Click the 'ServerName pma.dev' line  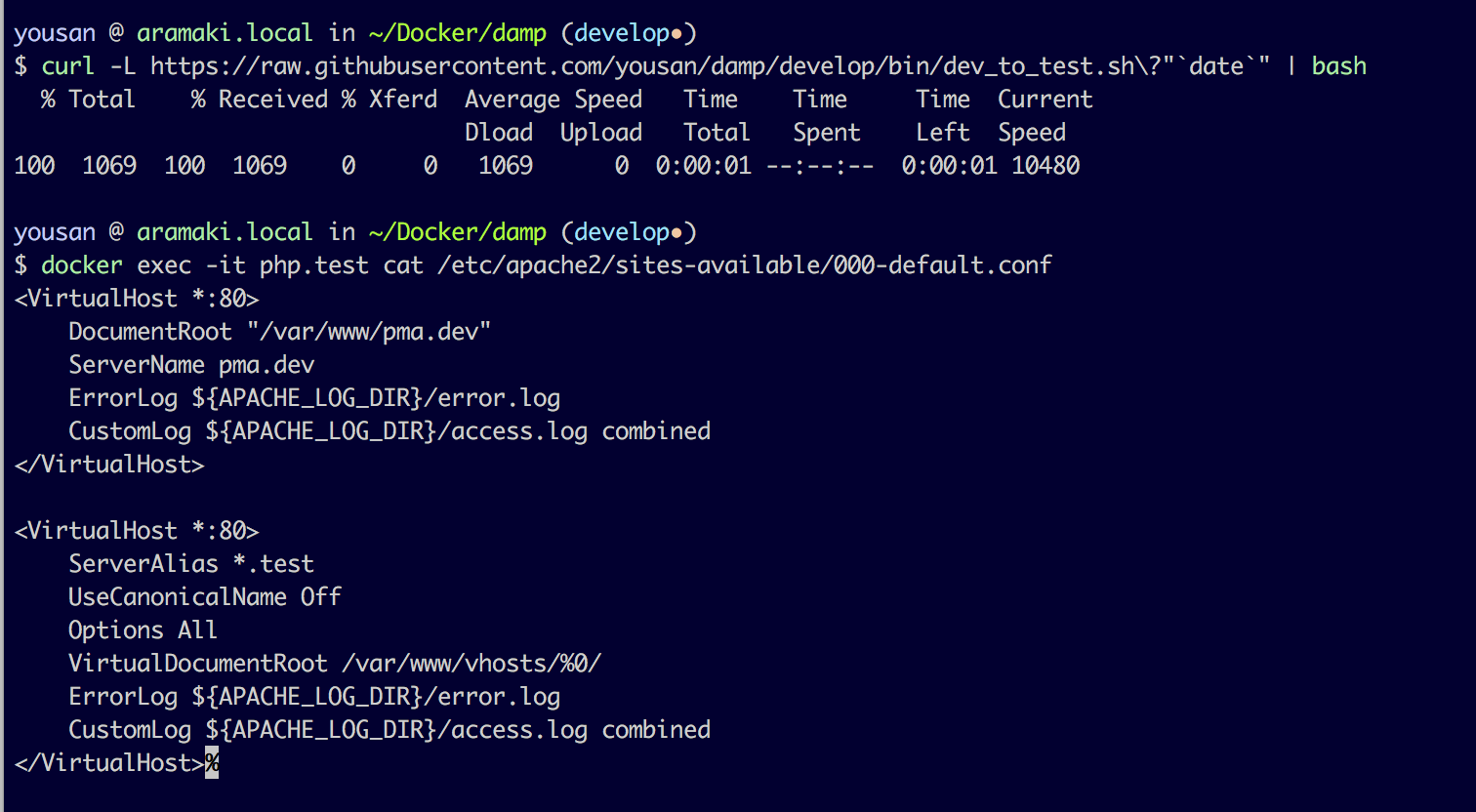pyautogui.click(x=191, y=365)
